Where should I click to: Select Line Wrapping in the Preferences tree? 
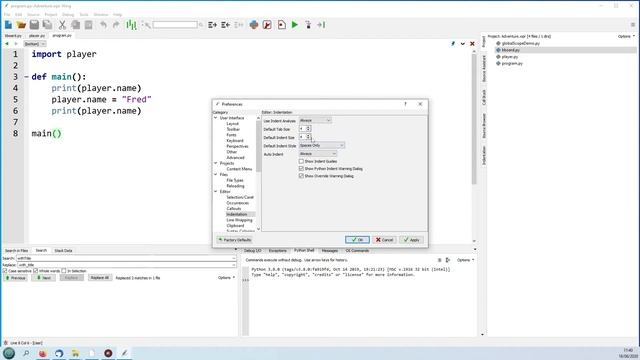pos(239,220)
